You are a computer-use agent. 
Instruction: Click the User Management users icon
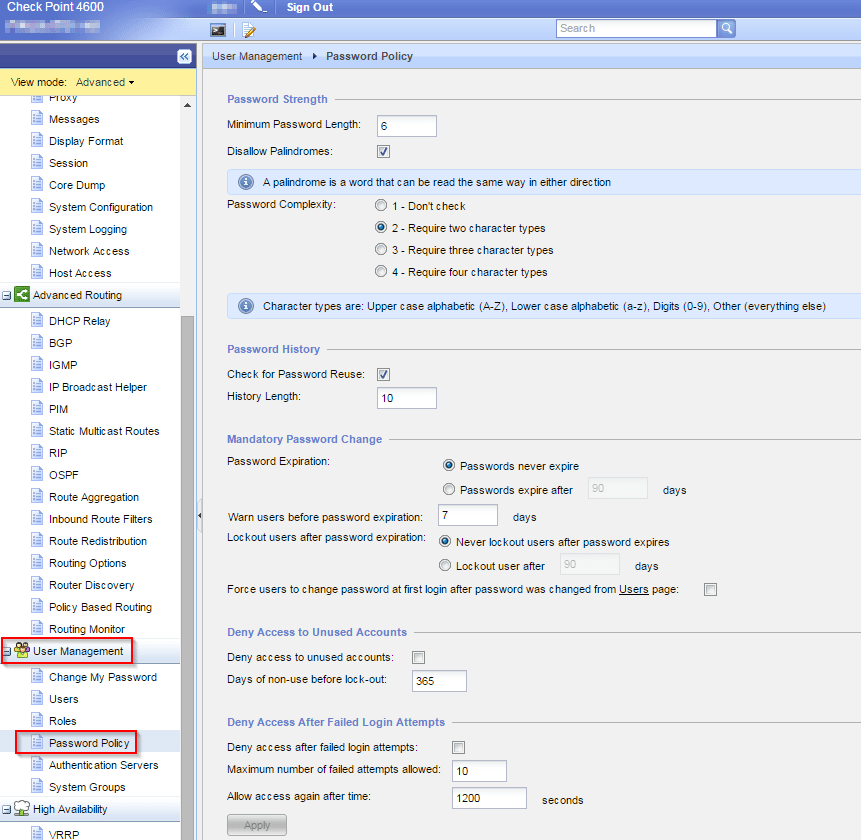point(22,651)
